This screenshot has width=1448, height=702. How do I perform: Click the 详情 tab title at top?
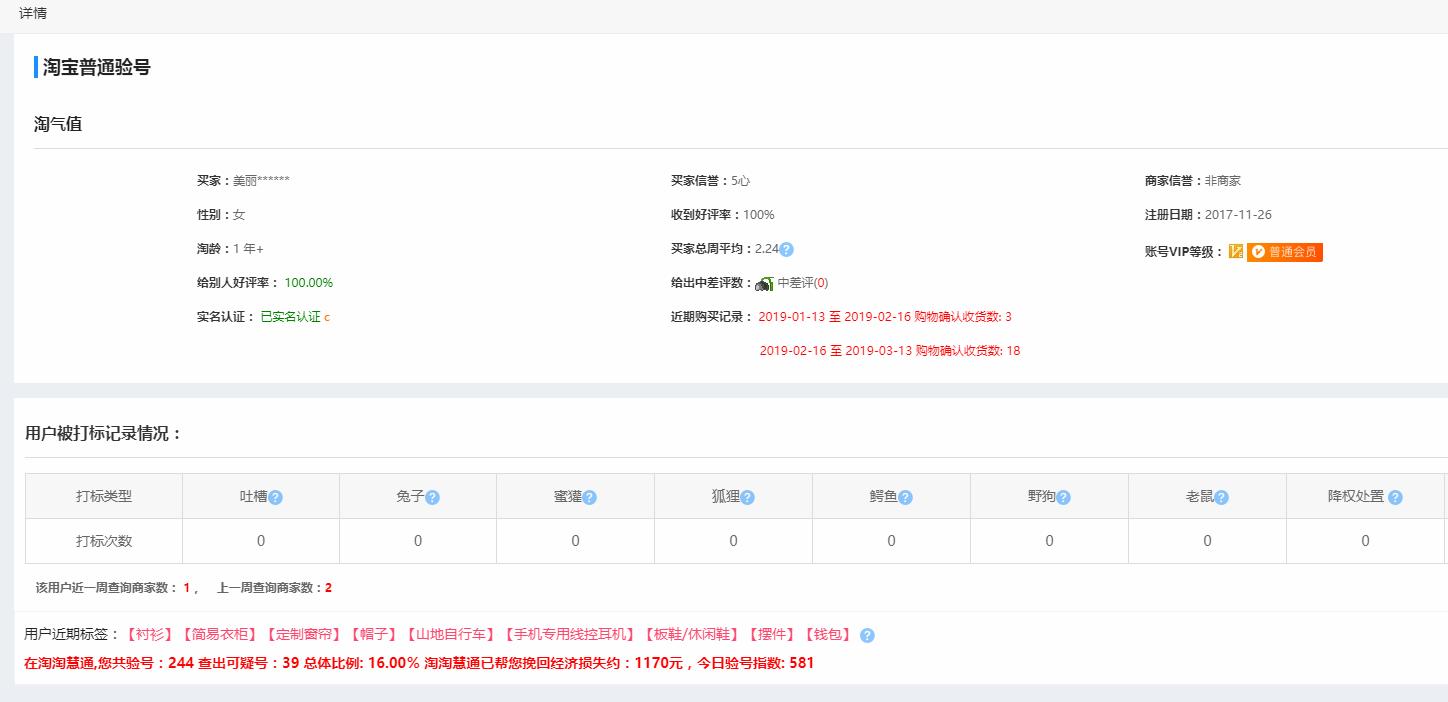(x=33, y=13)
